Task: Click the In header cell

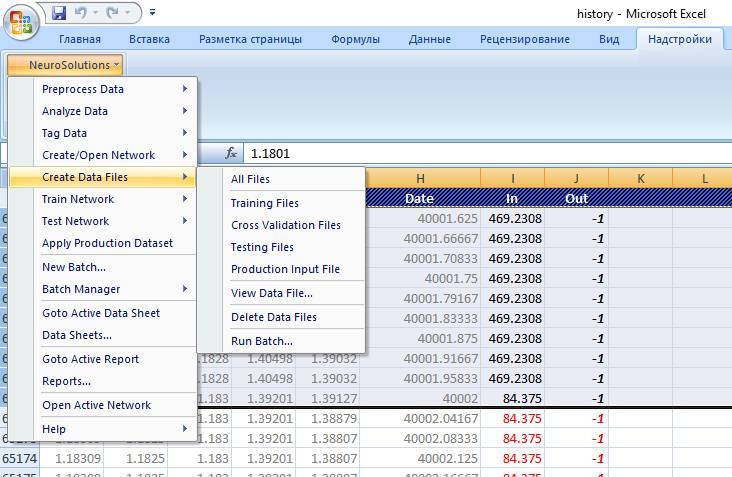Action: [513, 198]
